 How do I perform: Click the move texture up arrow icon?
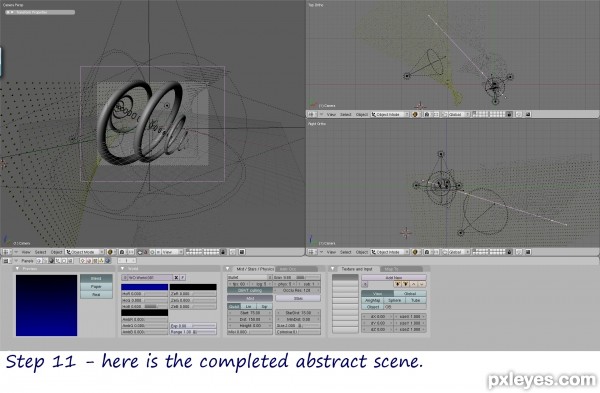click(x=414, y=284)
